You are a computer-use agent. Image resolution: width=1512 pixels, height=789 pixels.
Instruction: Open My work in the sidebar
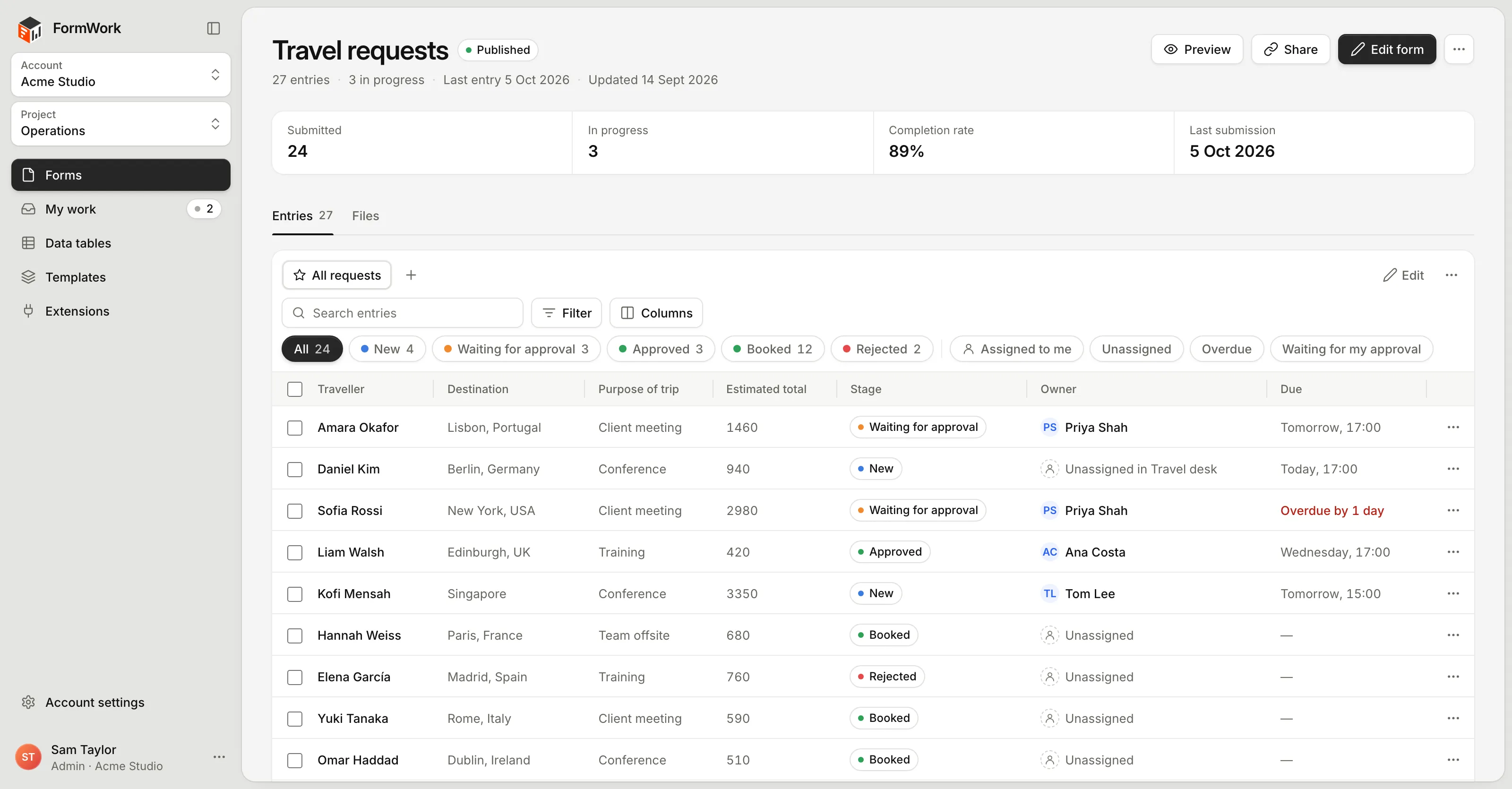(x=121, y=209)
